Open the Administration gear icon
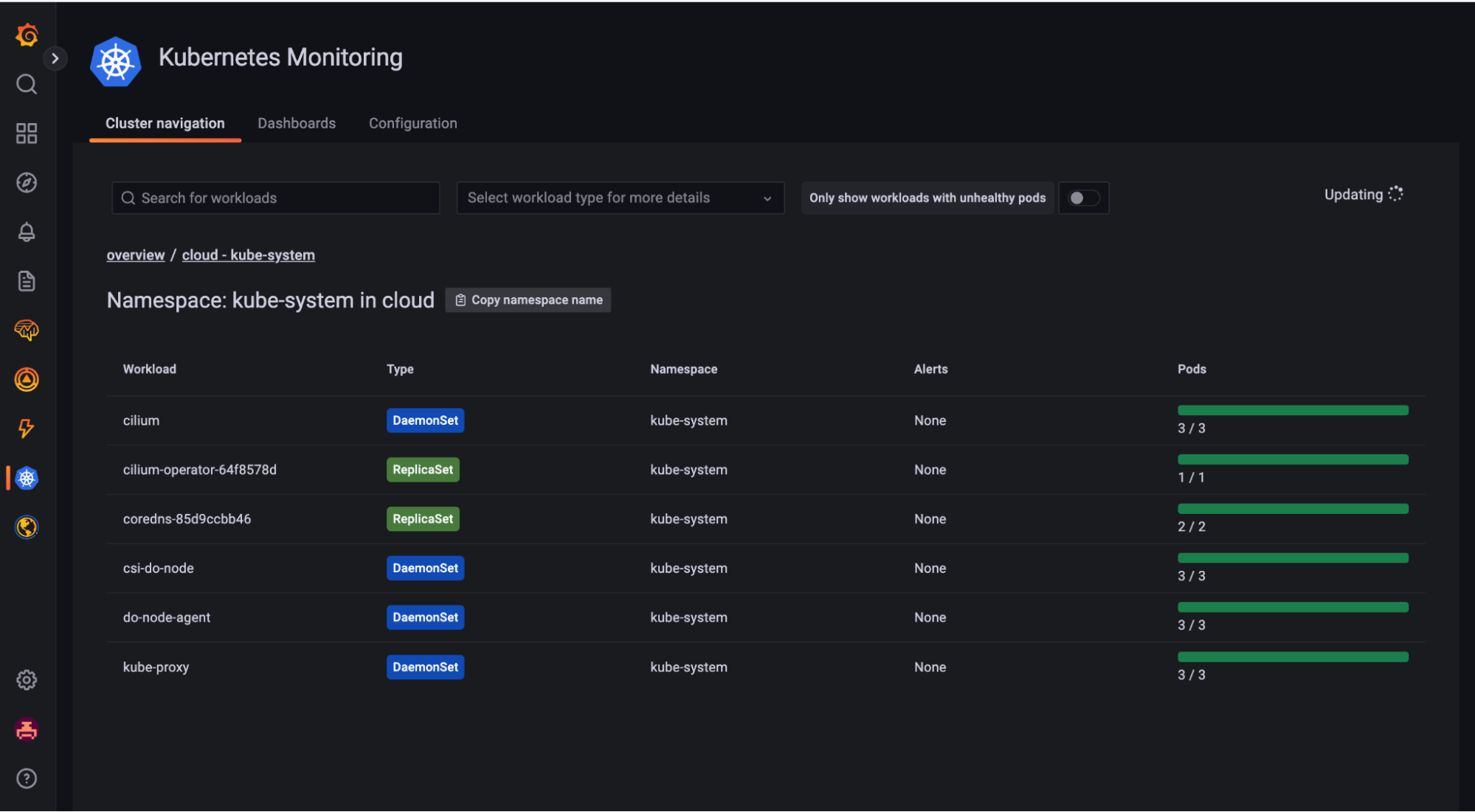This screenshot has height=812, width=1475. tap(27, 680)
